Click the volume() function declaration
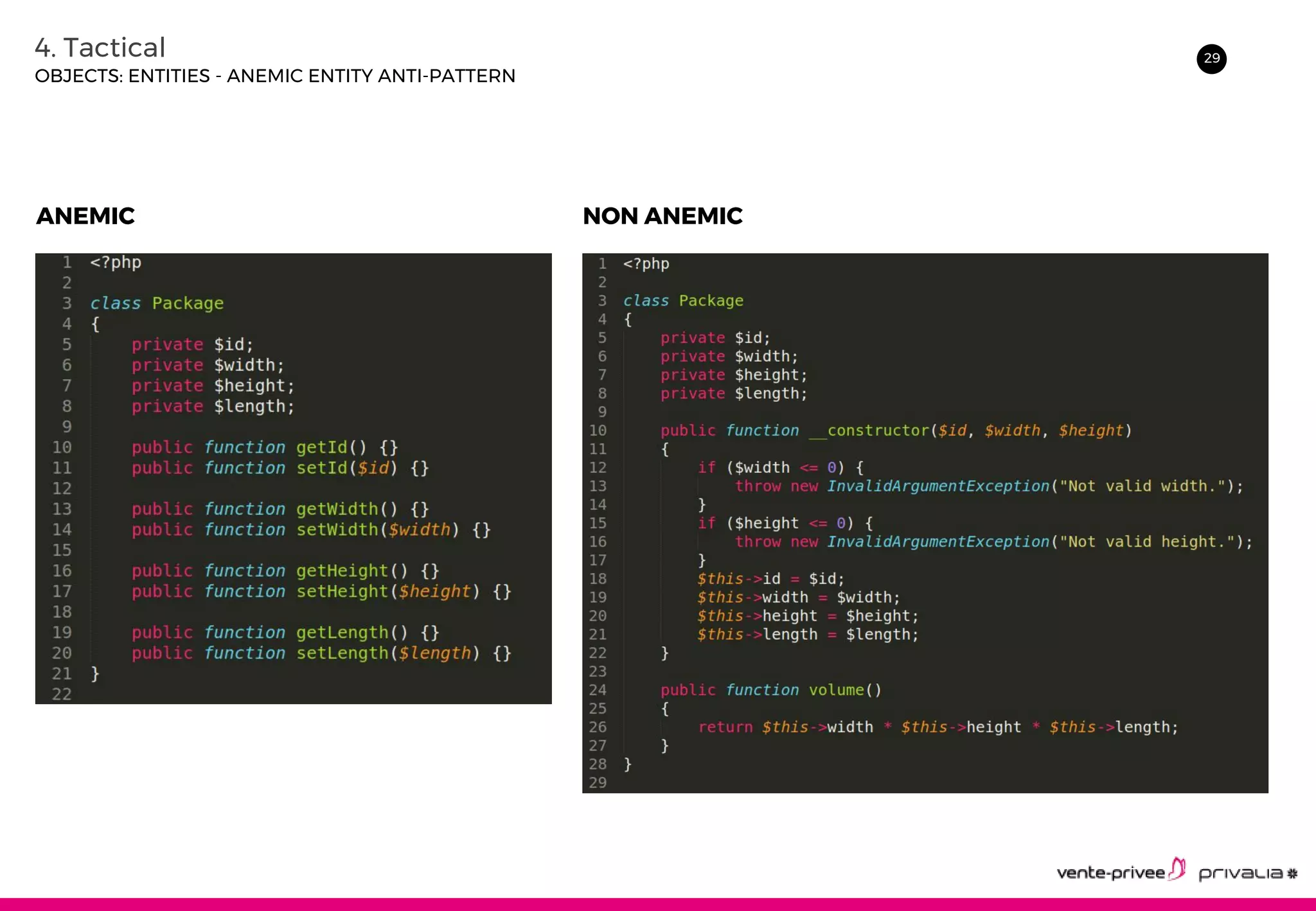Image resolution: width=1316 pixels, height=911 pixels. tap(771, 690)
